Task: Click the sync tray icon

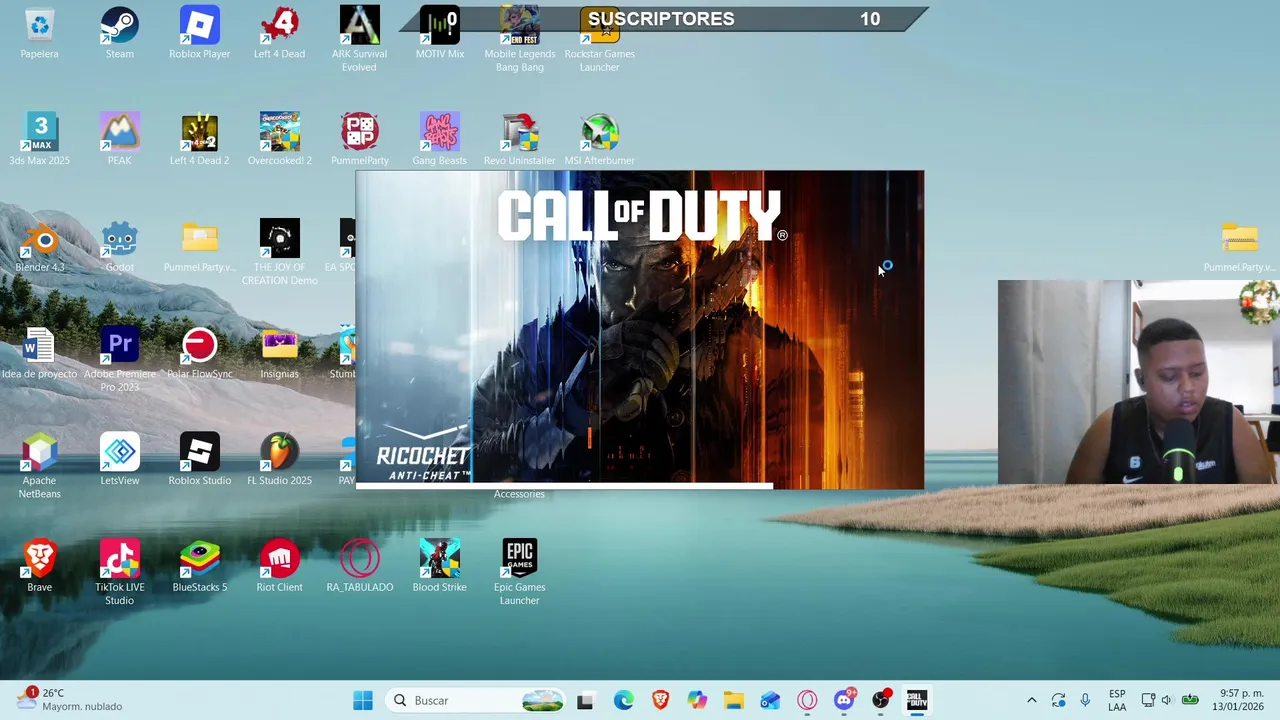Action: point(1058,700)
